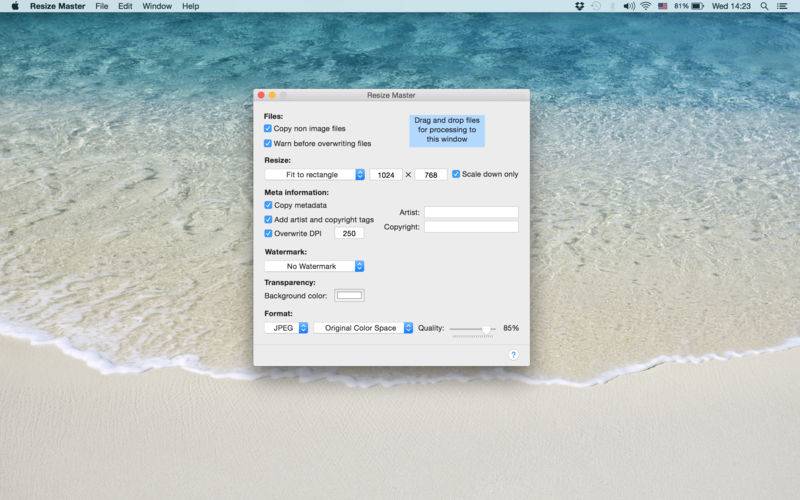Open the Wi-Fi status icon
The image size is (800, 500).
(x=645, y=6)
